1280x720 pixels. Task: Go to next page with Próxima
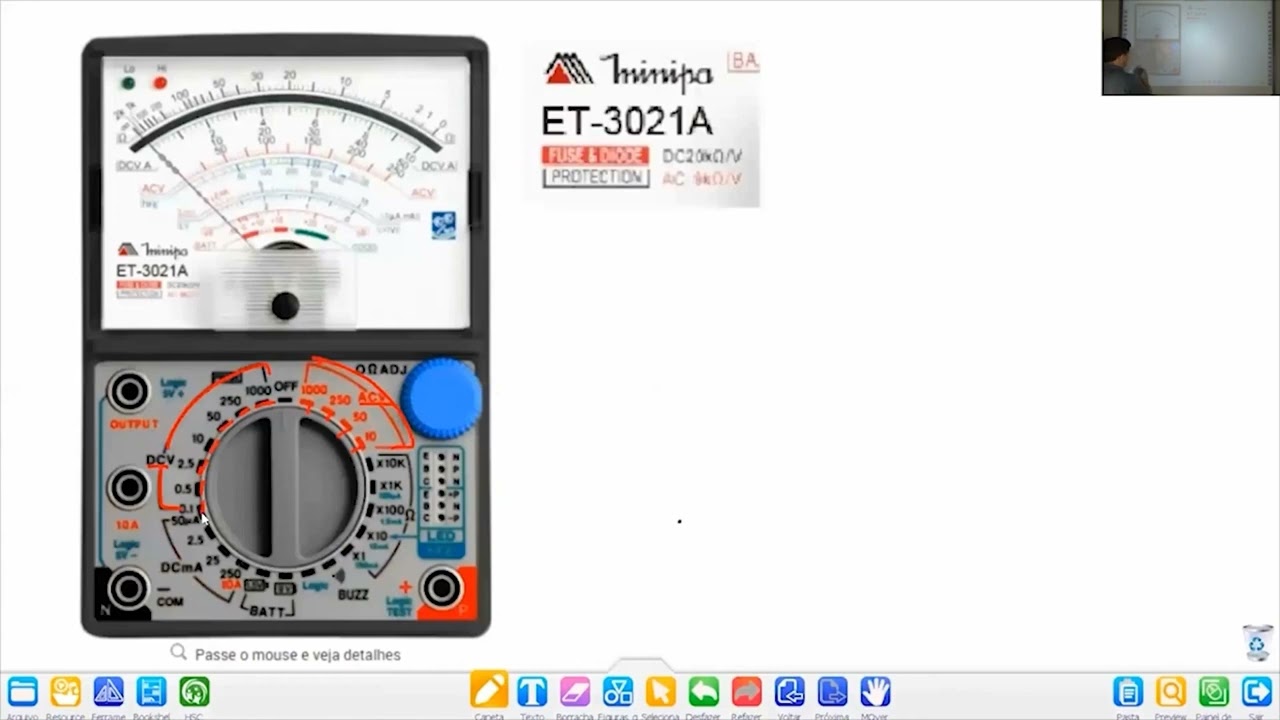(832, 691)
